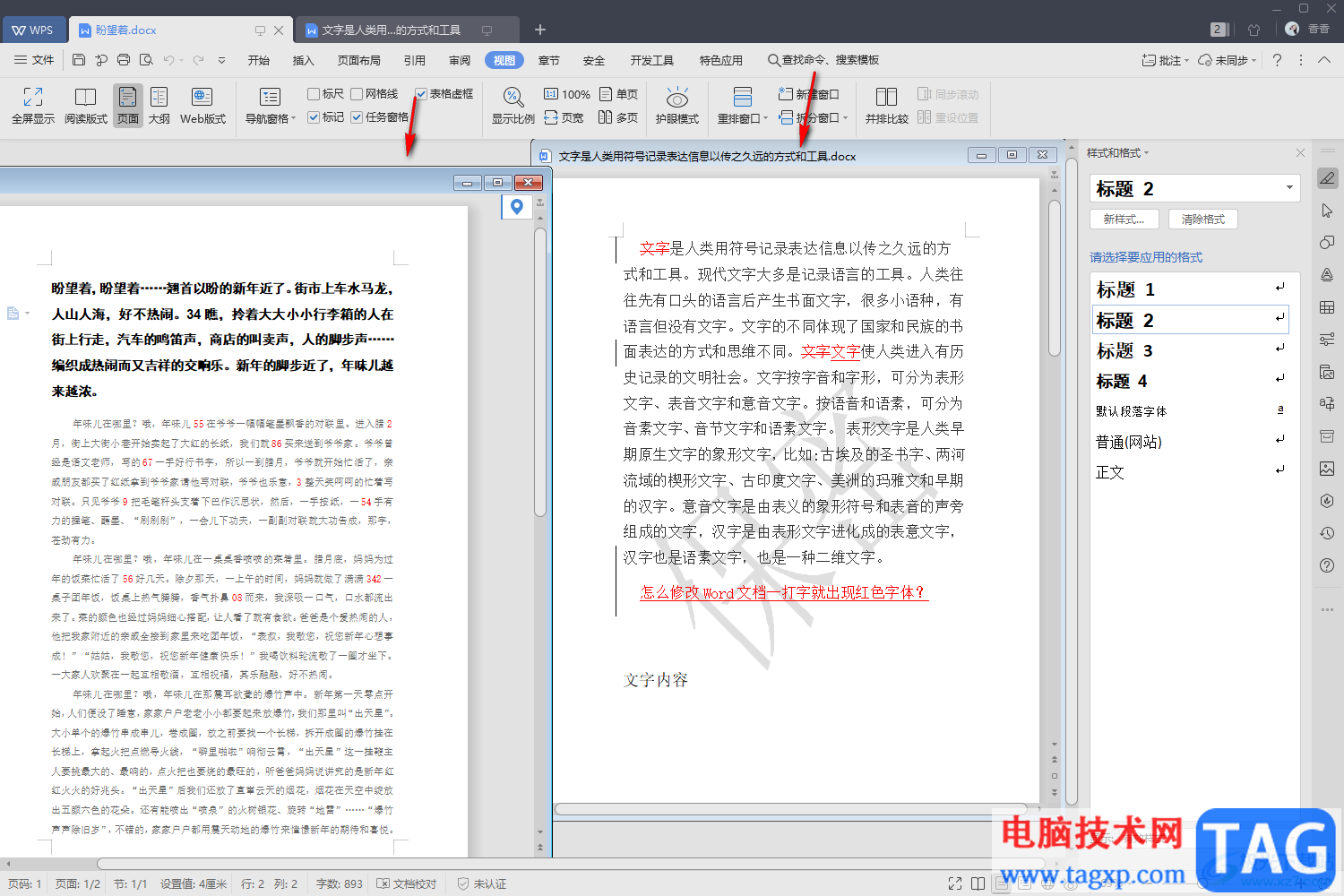Switch to the 开发工具 tab
The width and height of the screenshot is (1344, 896).
(x=651, y=60)
